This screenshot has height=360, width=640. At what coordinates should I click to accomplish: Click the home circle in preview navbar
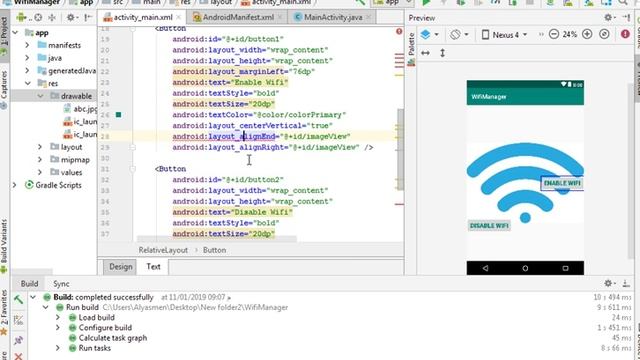coord(525,268)
